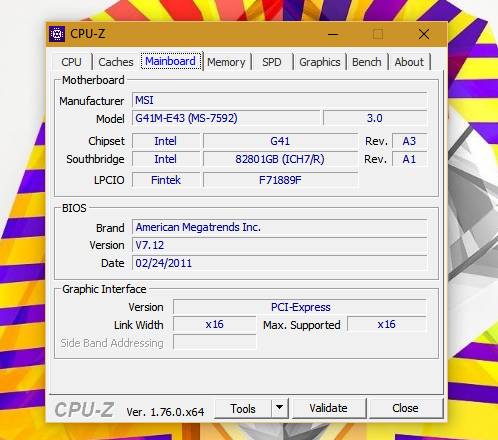Click the LPCIO vendor Fintek field
498x440 pixels.
click(166, 180)
